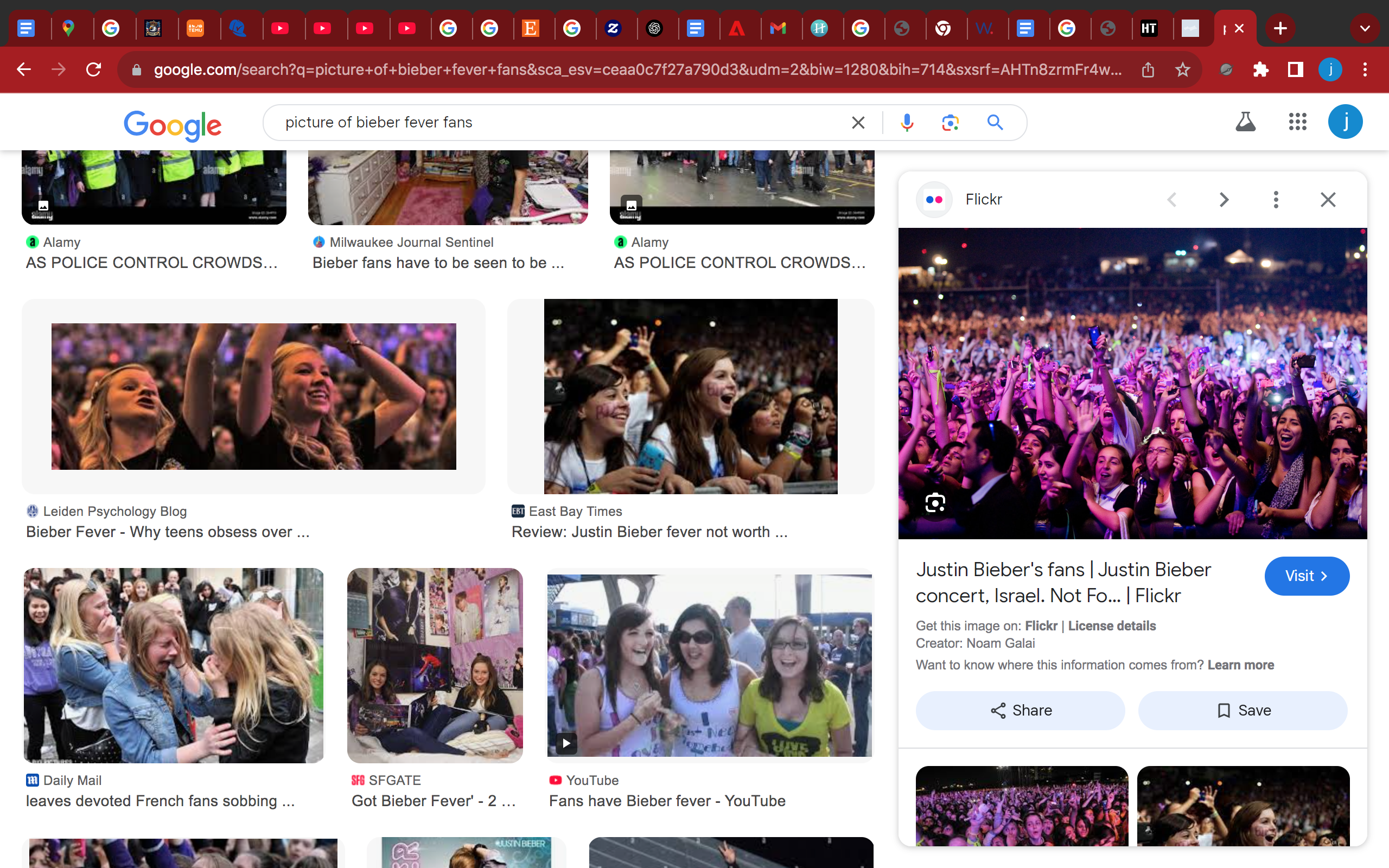The height and width of the screenshot is (868, 1389).
Task: Save the image with the Save button
Action: (1243, 710)
